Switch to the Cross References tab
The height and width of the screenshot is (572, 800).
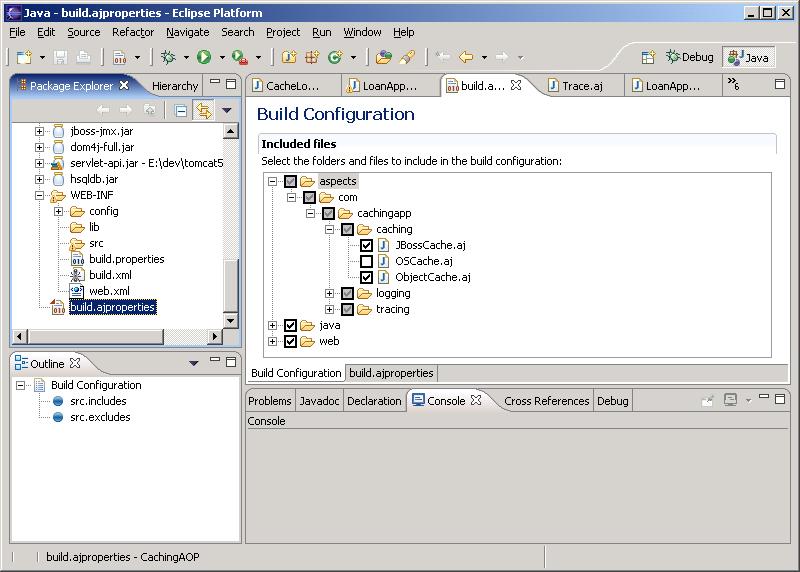(x=546, y=401)
